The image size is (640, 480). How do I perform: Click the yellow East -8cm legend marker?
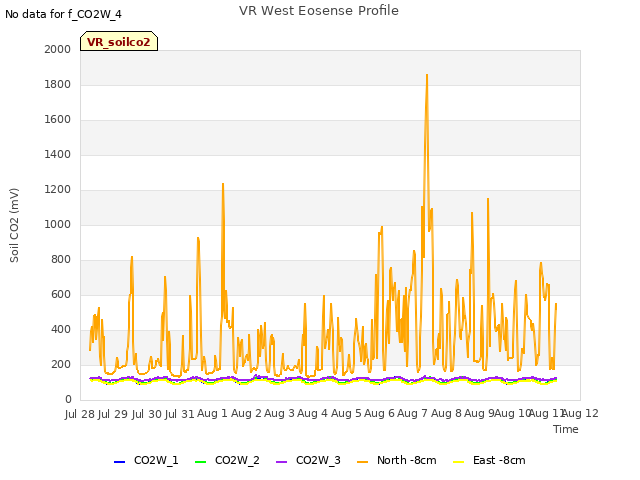459,462
